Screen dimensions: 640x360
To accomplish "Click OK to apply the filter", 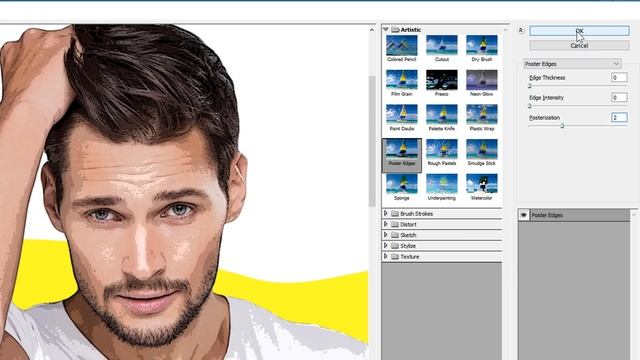I will click(579, 31).
